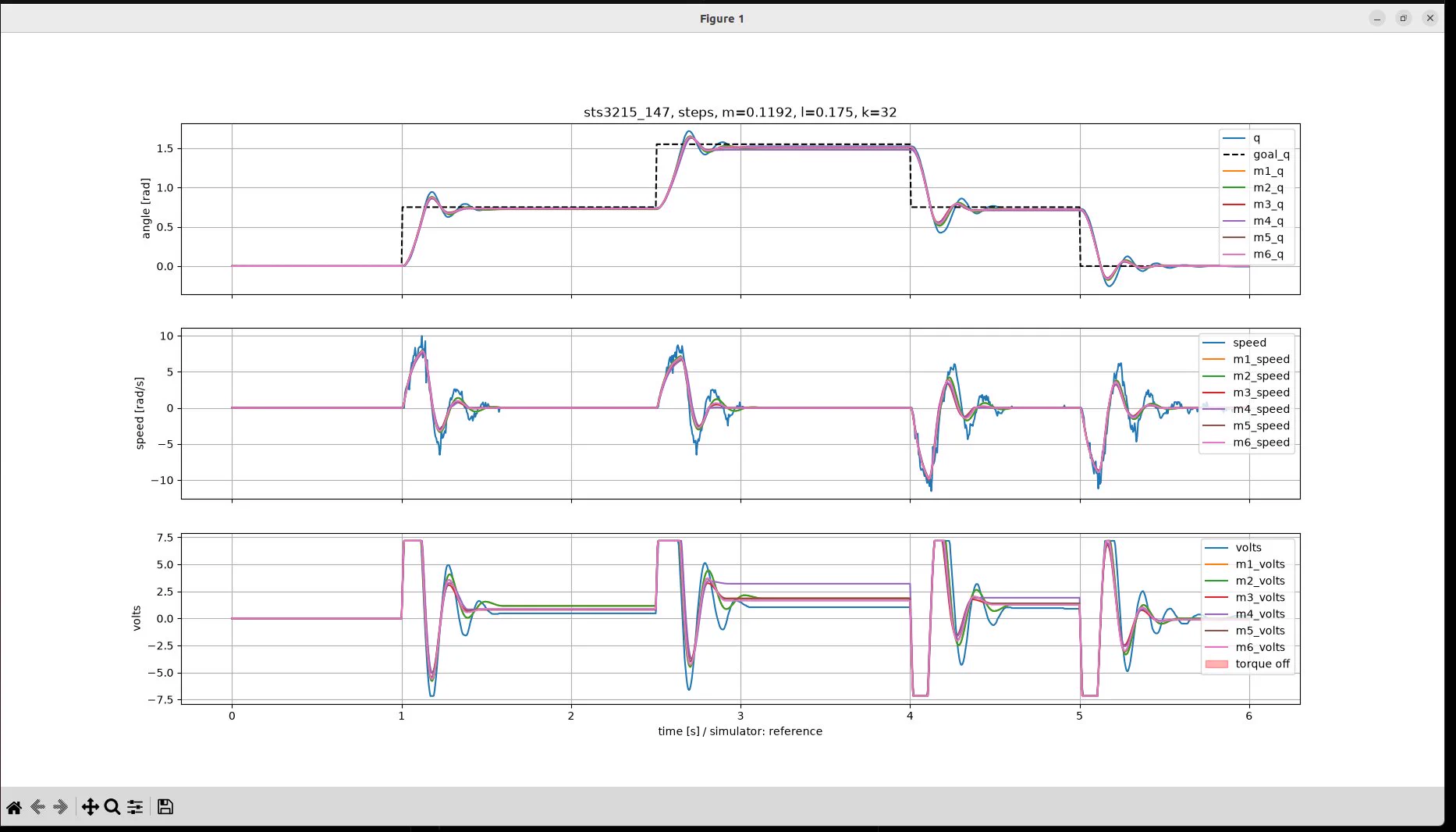This screenshot has width=1456, height=832.
Task: Click the 'Figure 1' window title
Action: point(722,19)
